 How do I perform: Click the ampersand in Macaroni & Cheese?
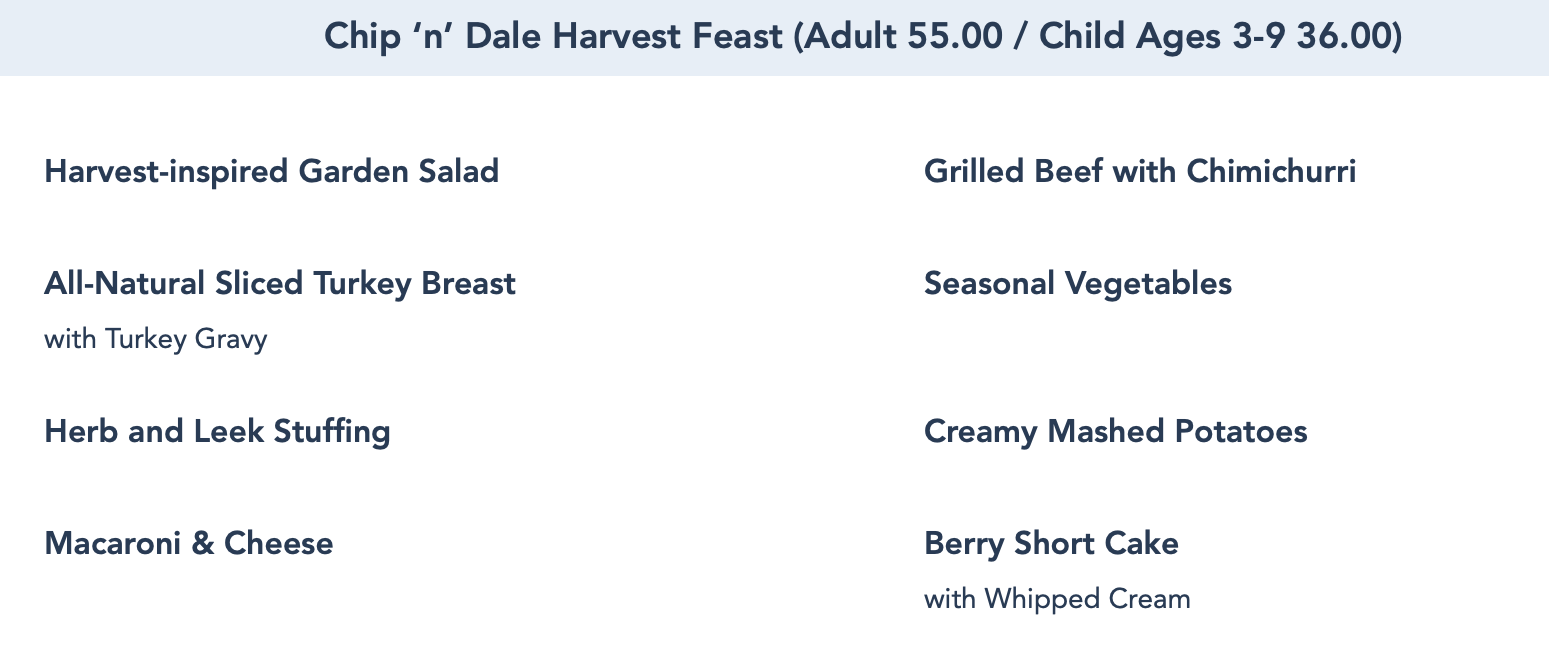tap(202, 543)
